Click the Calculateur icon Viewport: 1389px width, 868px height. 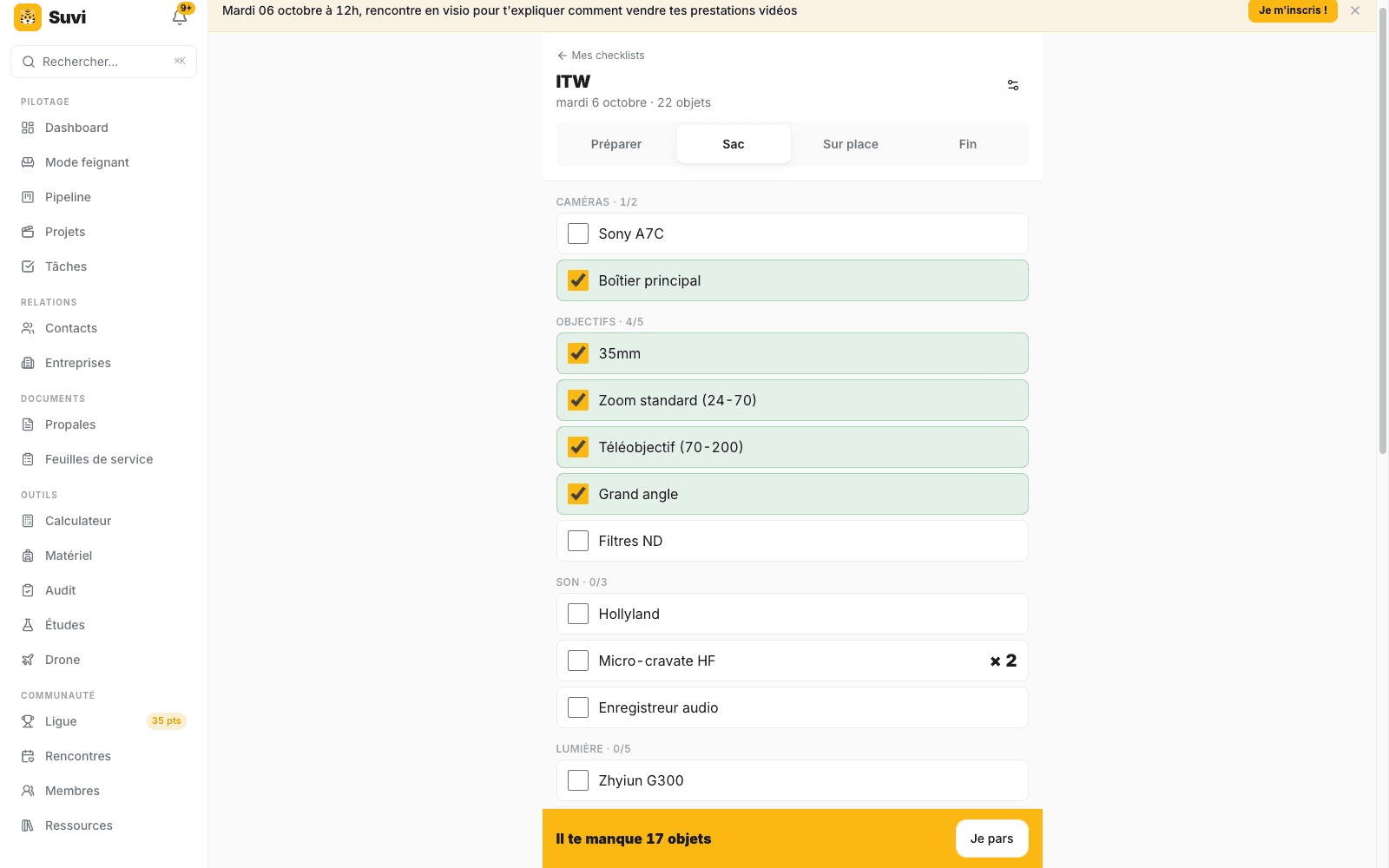click(28, 521)
